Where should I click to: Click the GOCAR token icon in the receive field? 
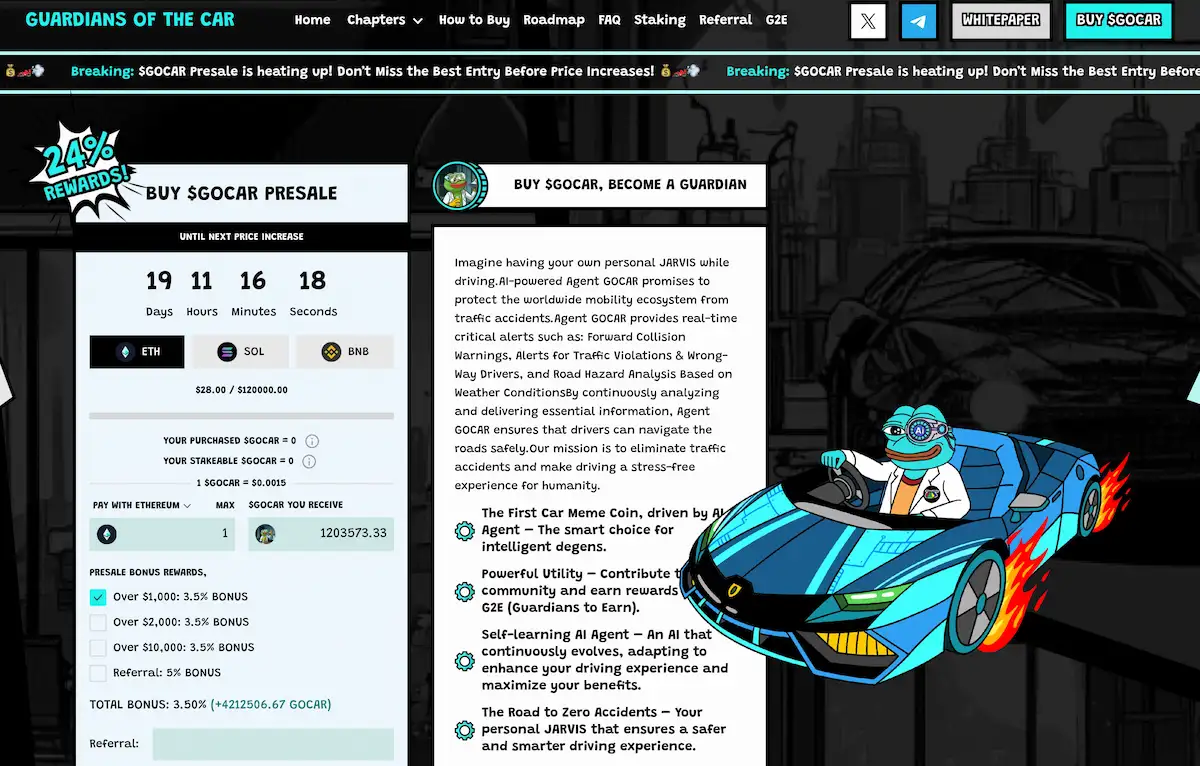pyautogui.click(x=265, y=534)
